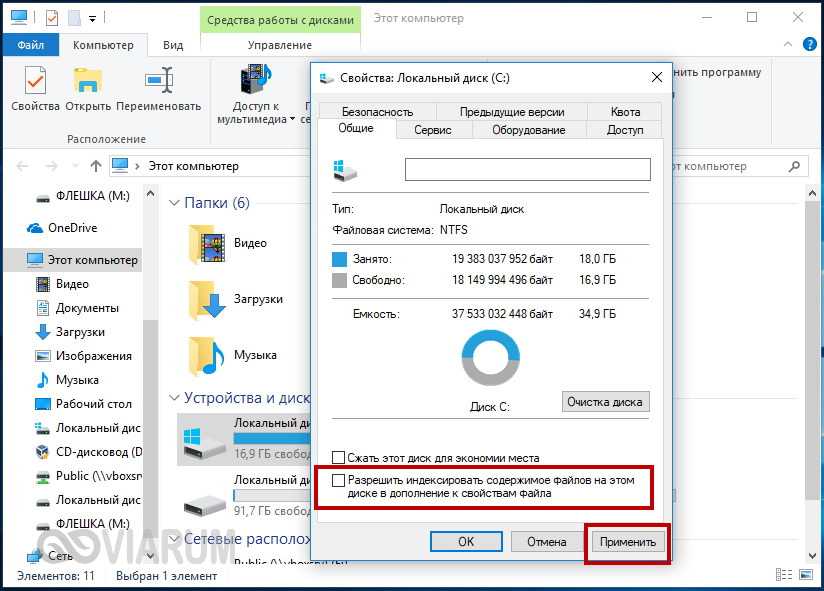The width and height of the screenshot is (824, 591).
Task: Collapse the Устройства и диски section
Action: click(x=174, y=397)
